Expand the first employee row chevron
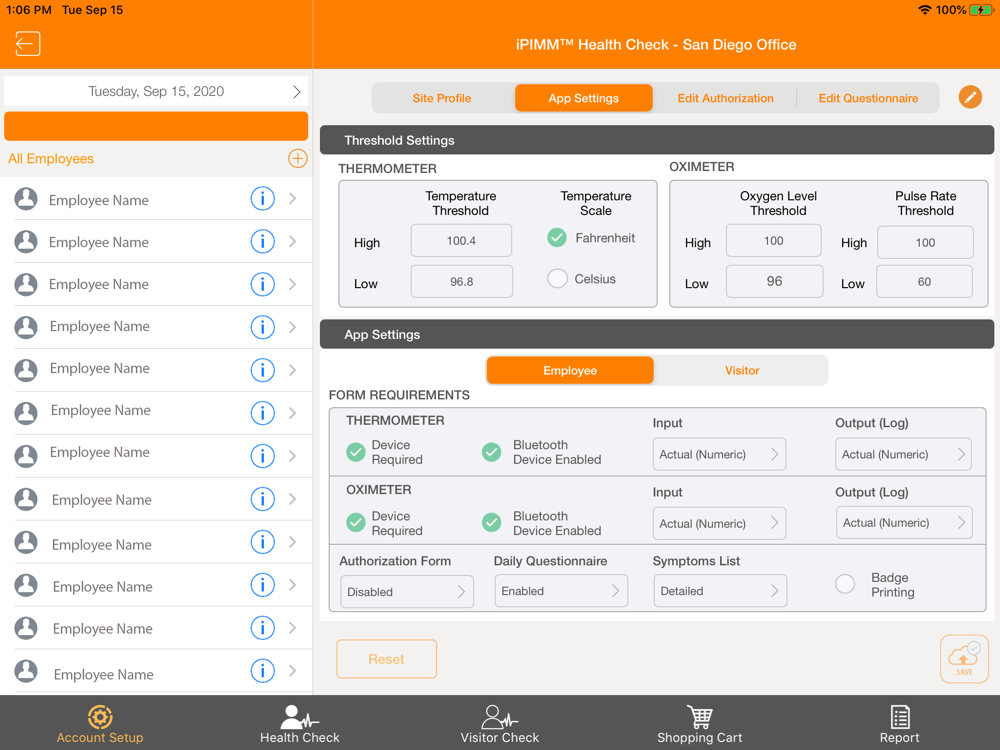 [x=292, y=198]
